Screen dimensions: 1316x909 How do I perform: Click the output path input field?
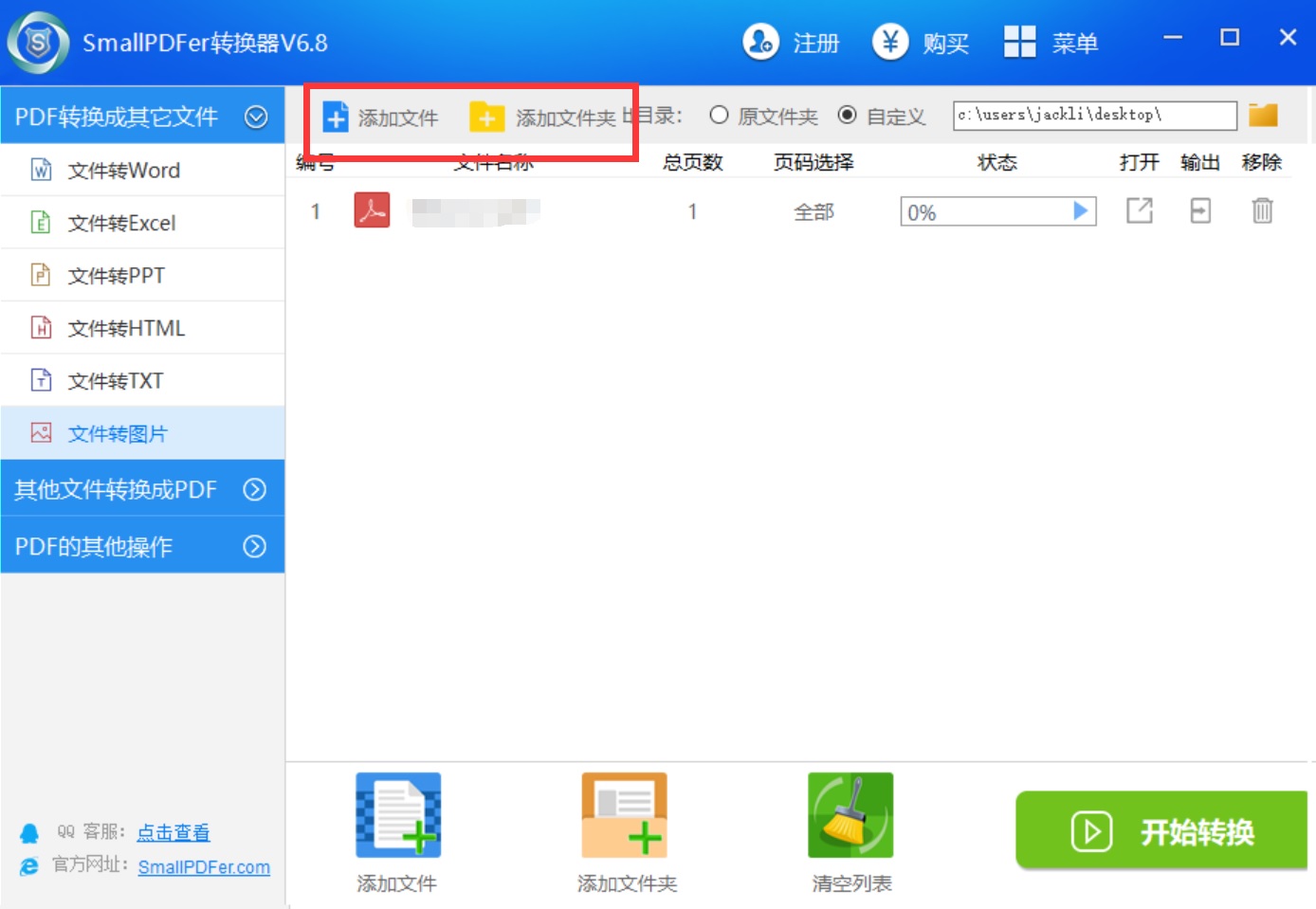tap(1094, 115)
